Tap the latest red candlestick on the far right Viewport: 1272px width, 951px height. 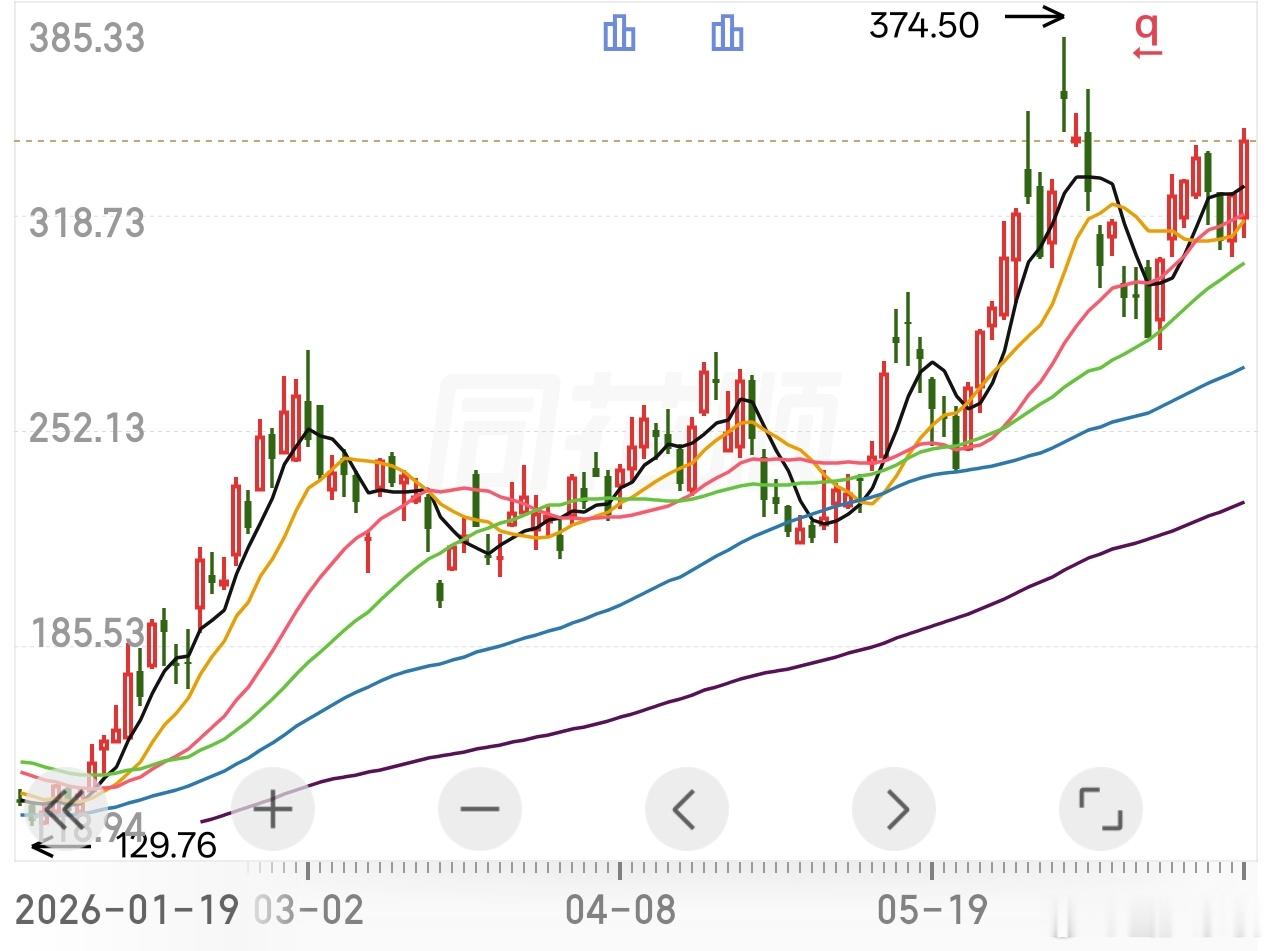[1245, 183]
